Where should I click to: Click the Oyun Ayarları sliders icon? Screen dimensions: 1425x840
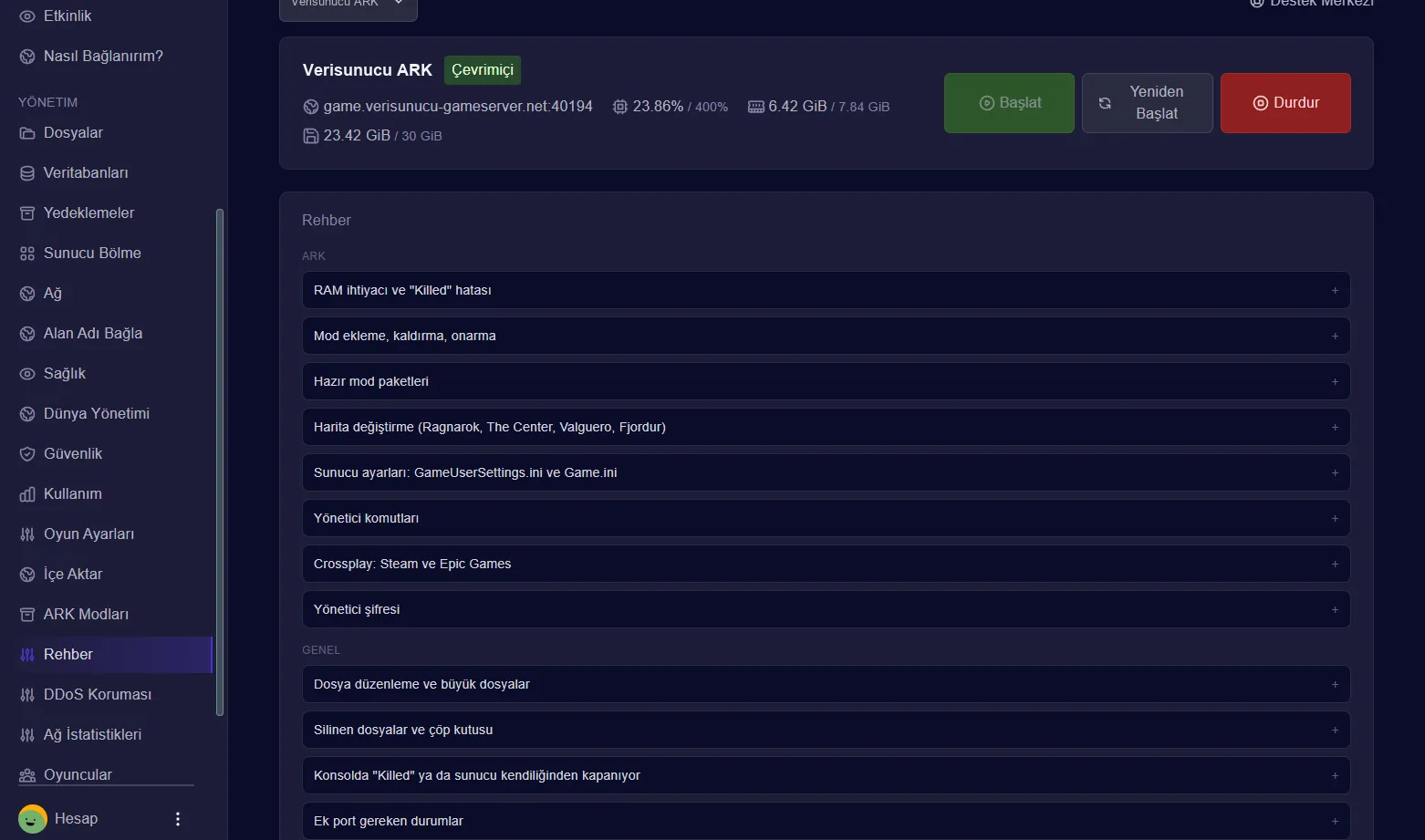point(27,534)
